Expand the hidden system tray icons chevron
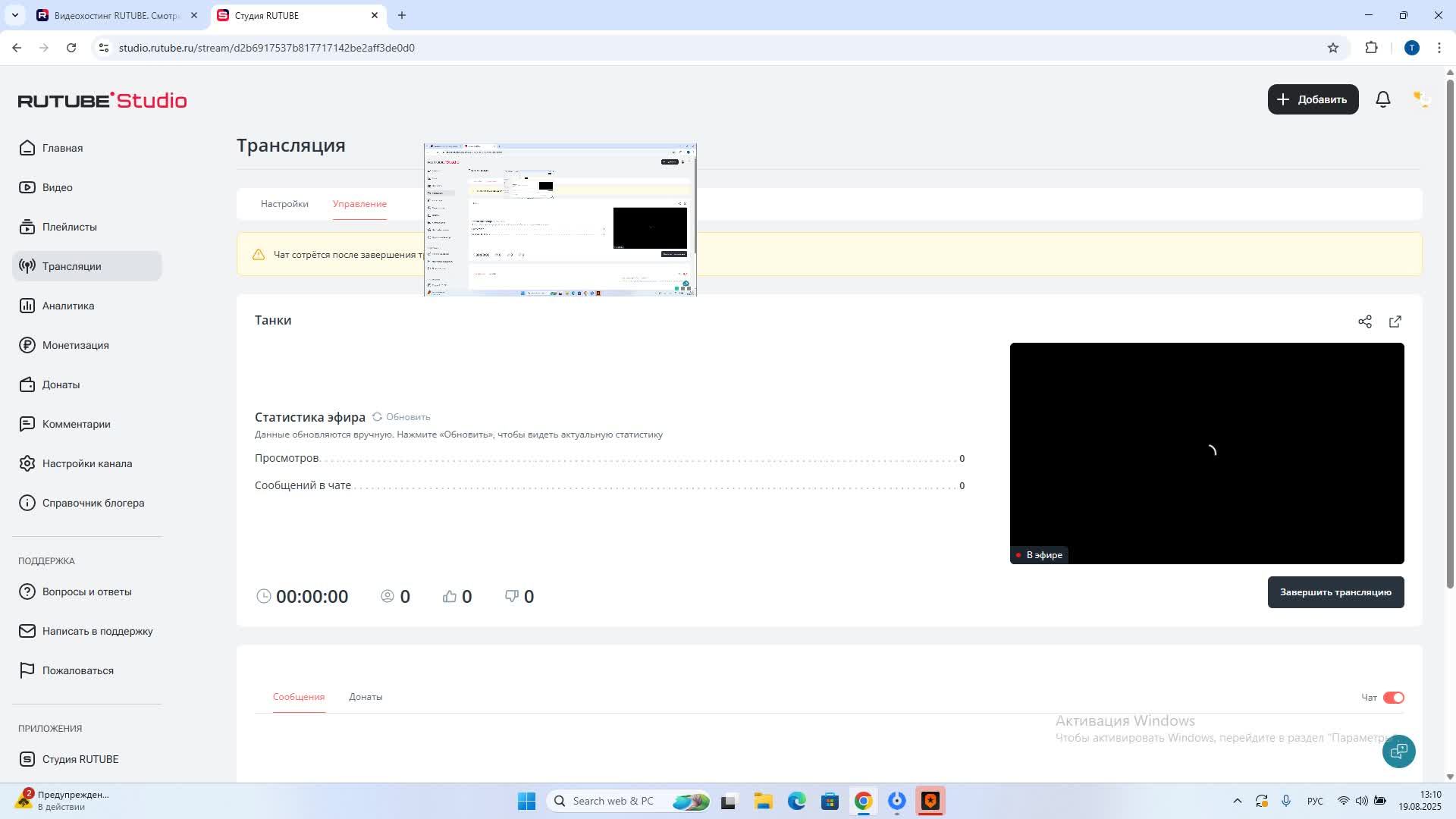 coord(1237,801)
